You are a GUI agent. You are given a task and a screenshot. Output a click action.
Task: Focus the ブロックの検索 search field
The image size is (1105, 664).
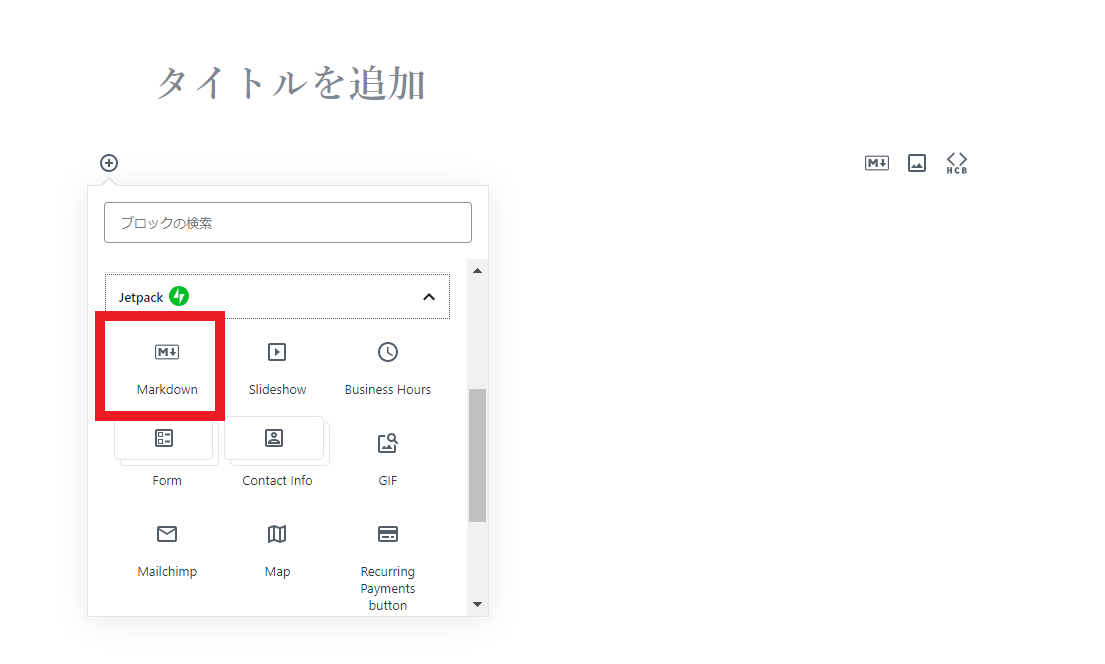[288, 223]
